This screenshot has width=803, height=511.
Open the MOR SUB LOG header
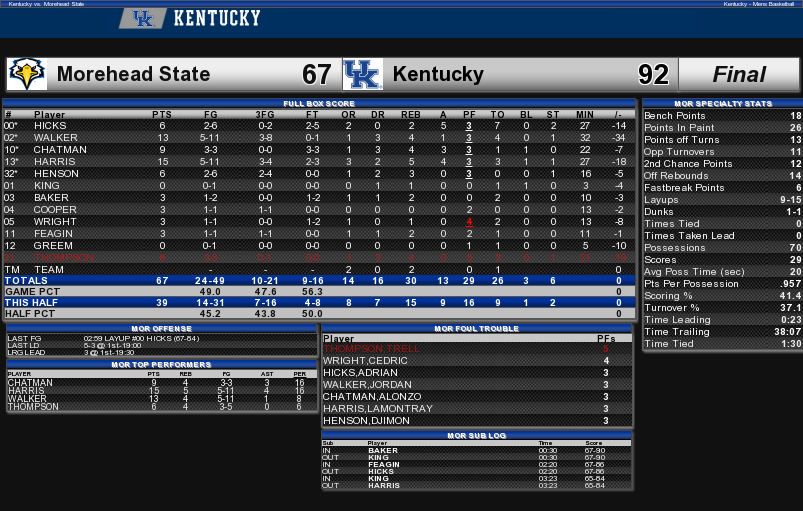[477, 436]
